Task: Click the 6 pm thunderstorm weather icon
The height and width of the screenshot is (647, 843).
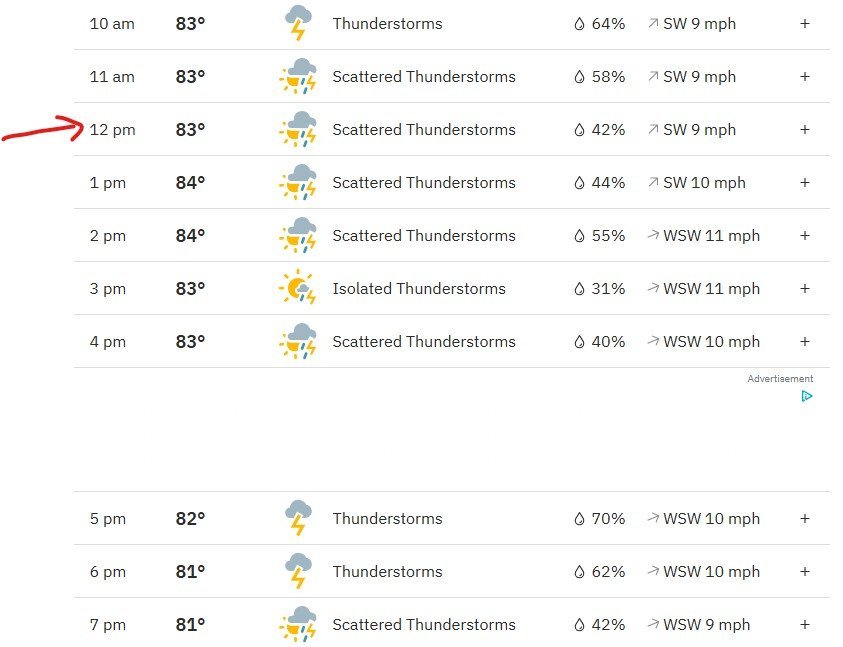Action: [x=297, y=571]
